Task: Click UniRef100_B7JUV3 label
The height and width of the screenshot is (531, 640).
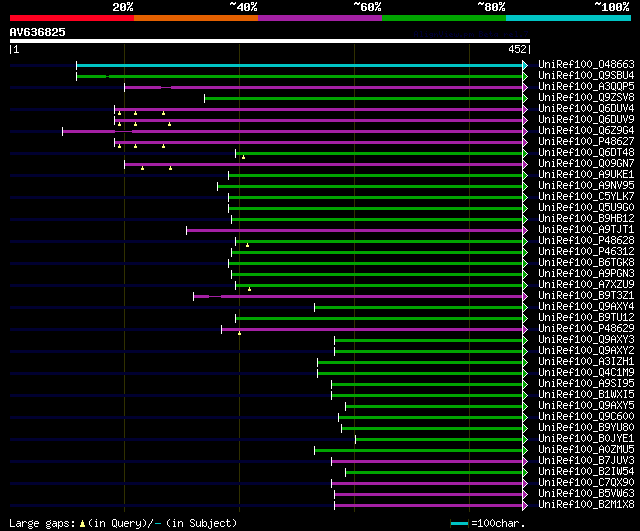Action: [x=586, y=461]
